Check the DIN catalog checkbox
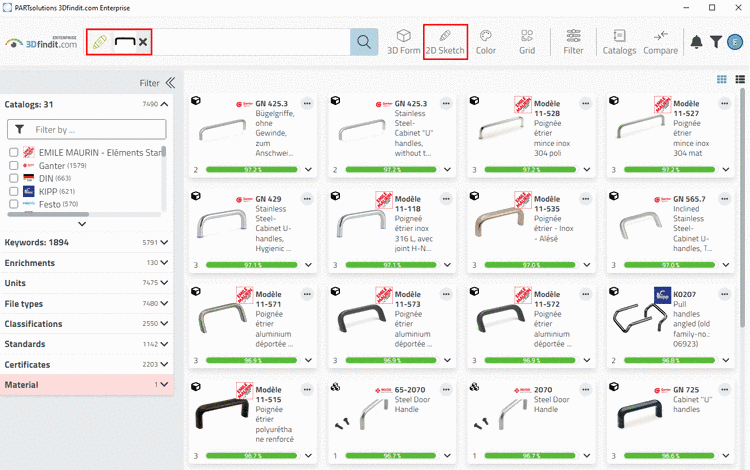Screen dimensions: 750x470 click(14, 178)
